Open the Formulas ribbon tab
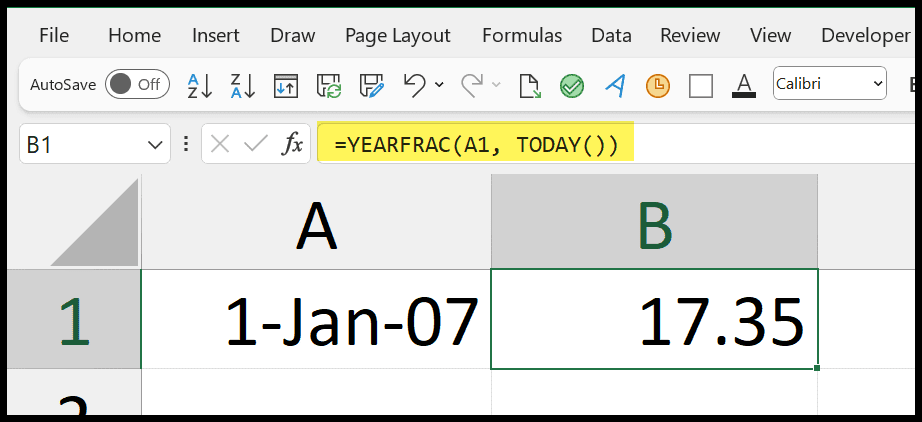Viewport: 922px width, 422px height. coord(521,35)
